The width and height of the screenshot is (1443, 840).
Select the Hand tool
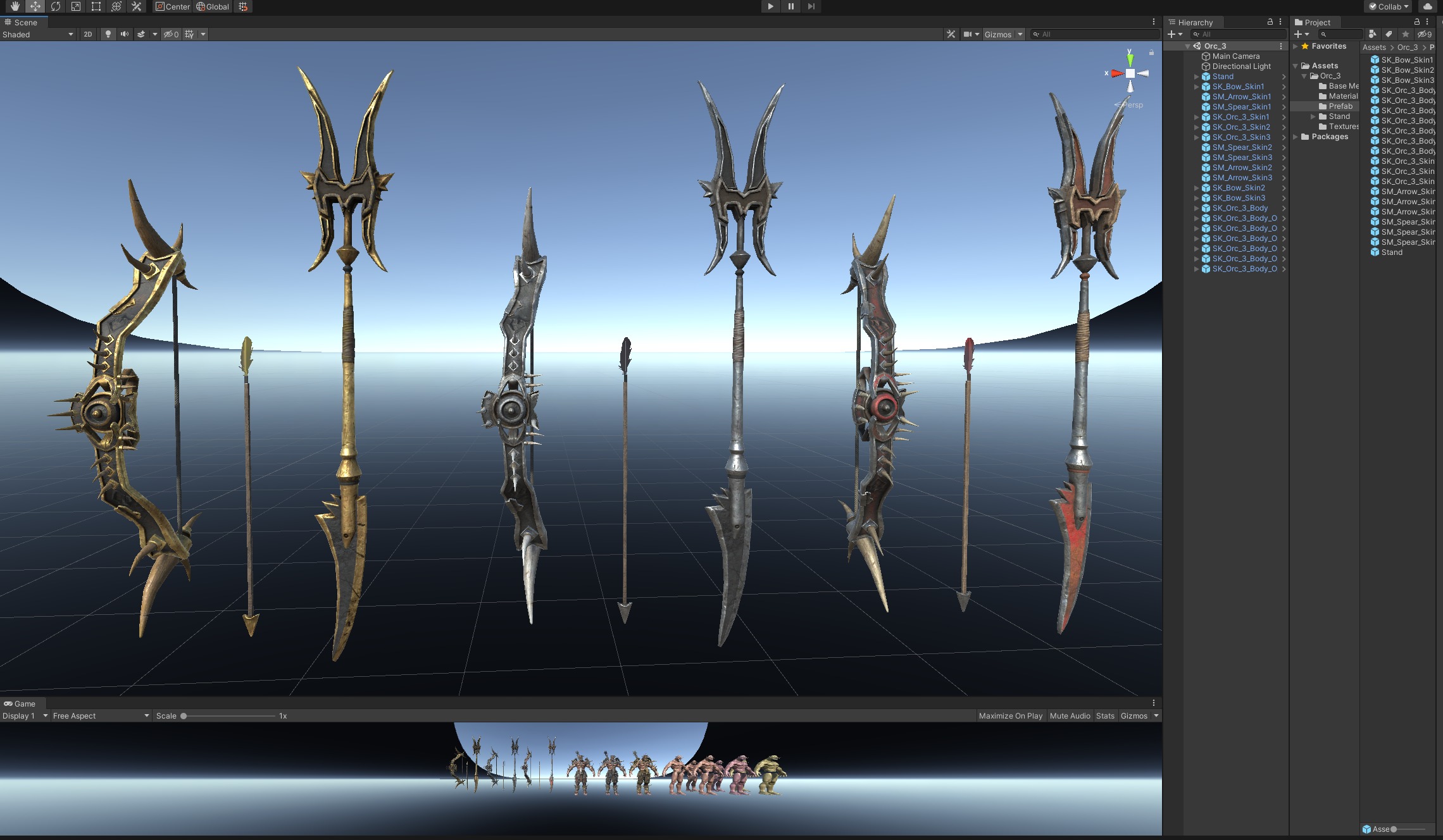15,6
